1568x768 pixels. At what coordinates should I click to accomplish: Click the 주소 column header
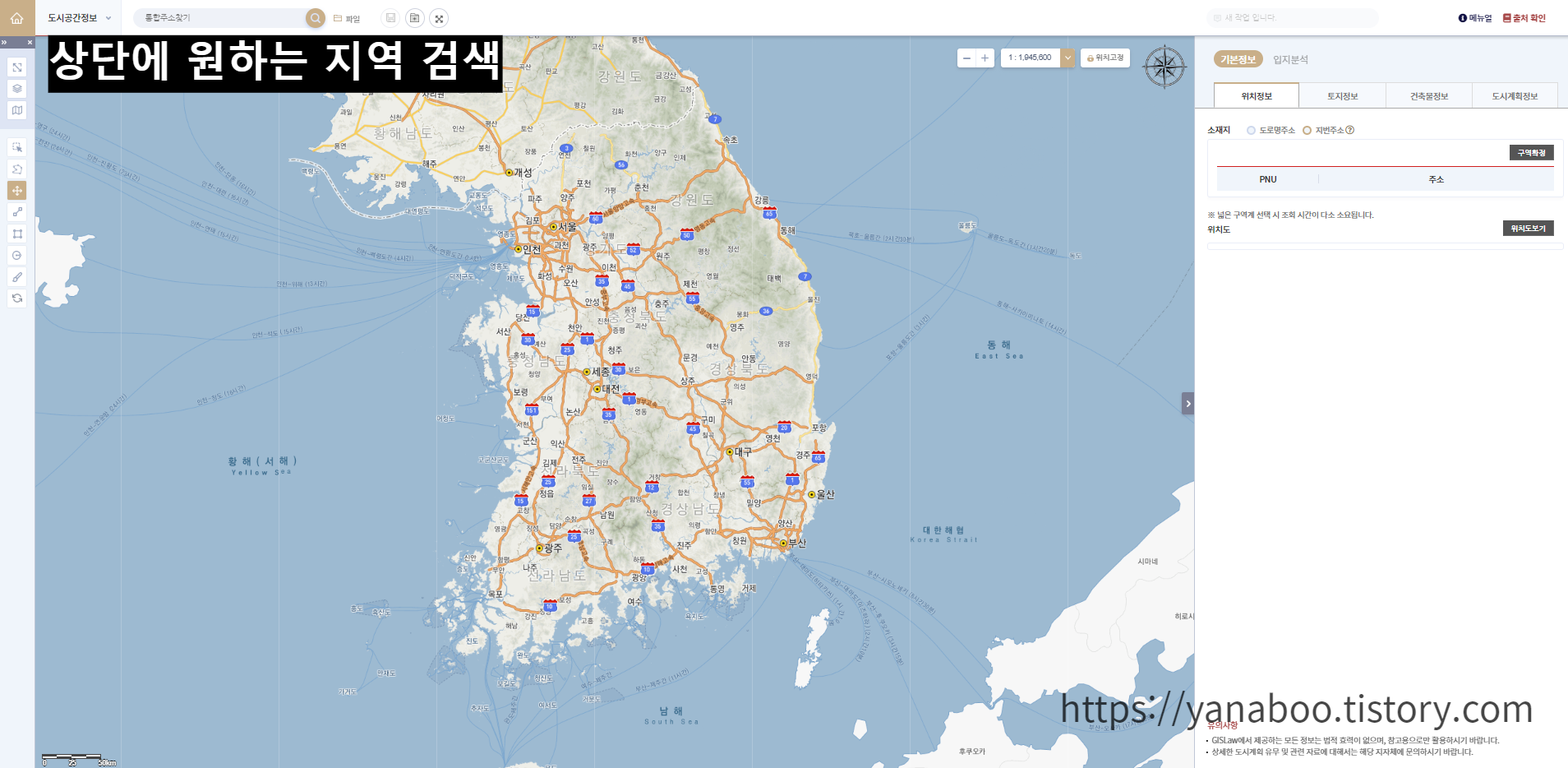pos(1436,179)
